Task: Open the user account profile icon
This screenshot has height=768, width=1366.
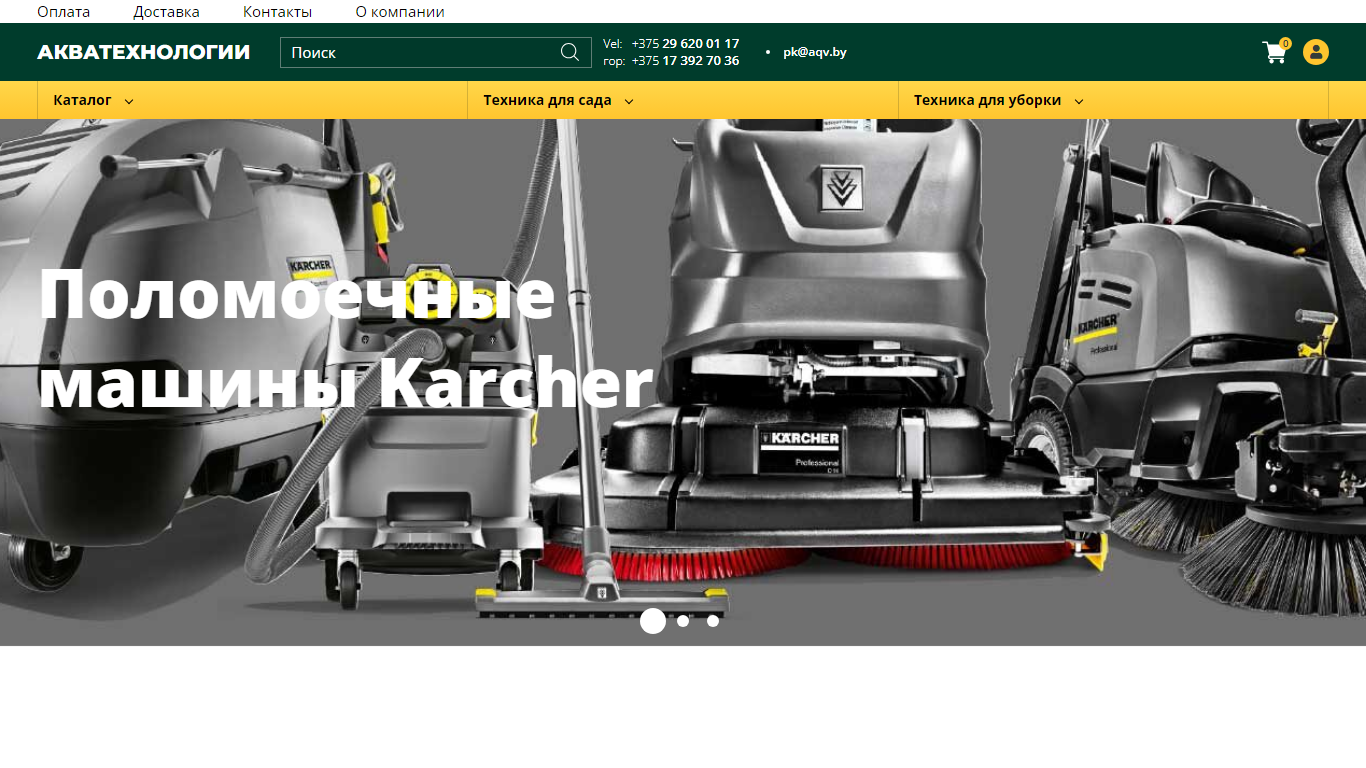Action: [x=1316, y=52]
